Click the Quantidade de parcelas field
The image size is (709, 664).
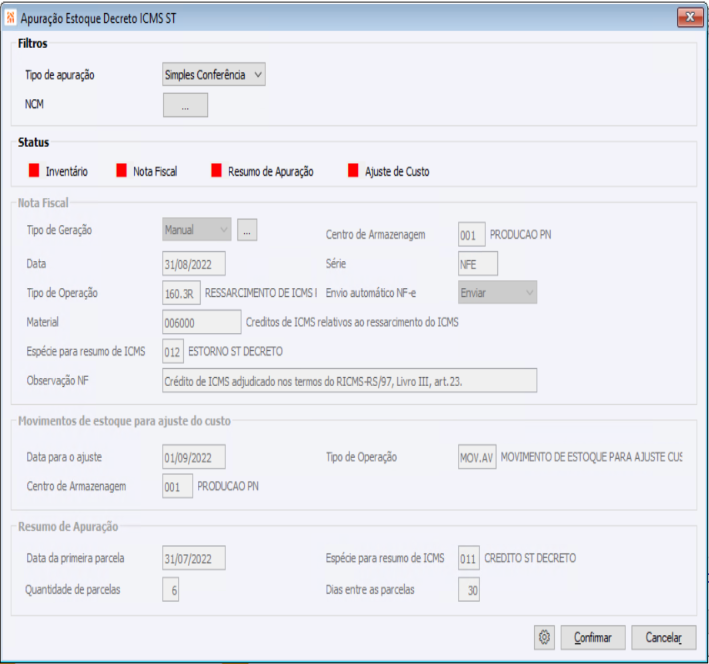(x=170, y=589)
